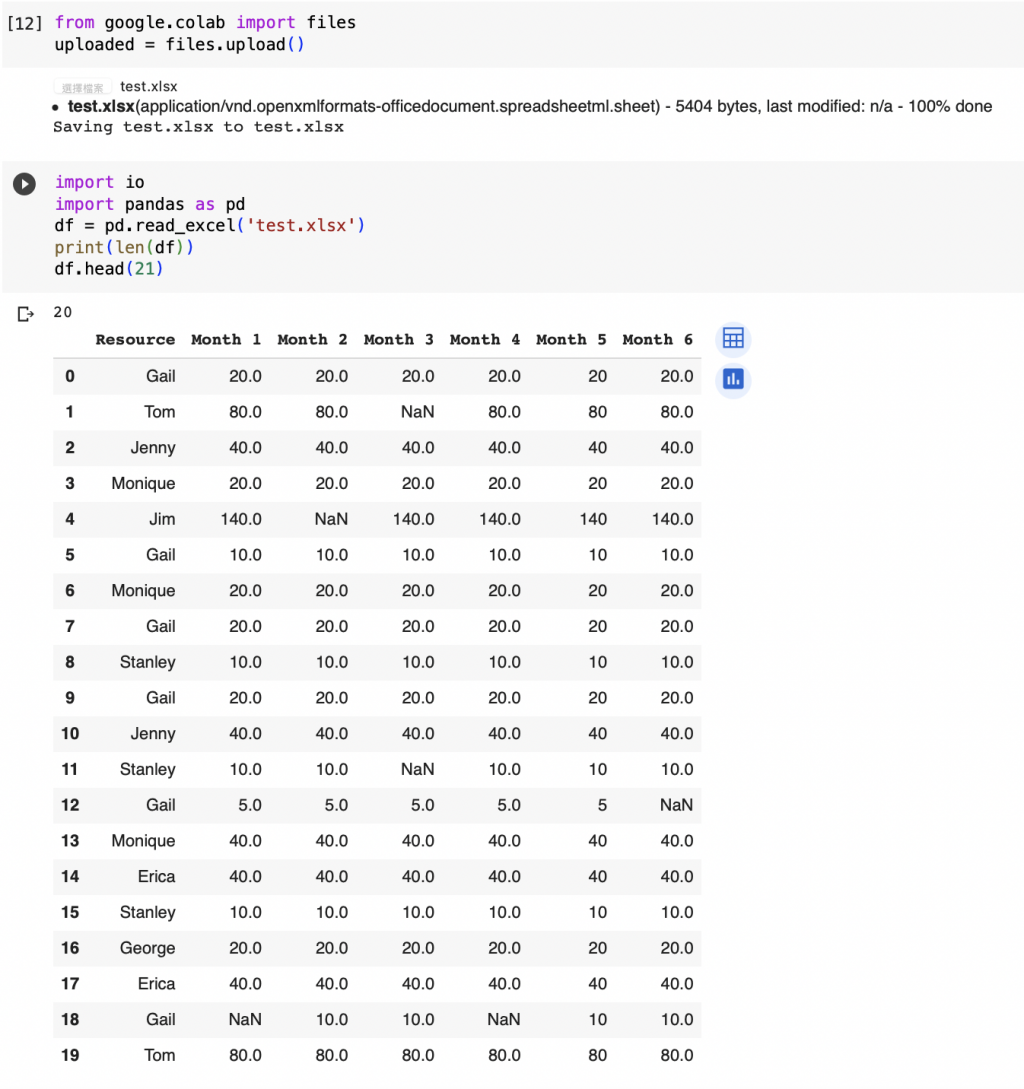This screenshot has height=1089, width=1024.
Task: Convert dataframe to interactive table icon
Action: coord(733,339)
